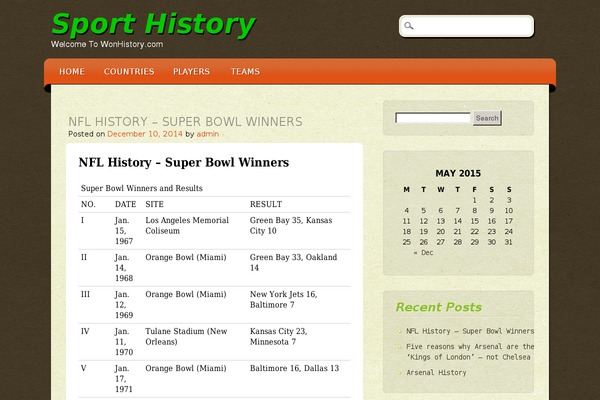This screenshot has width=600, height=400.
Task: Click the Los Angeles Memorial Coliseum cell
Action: pos(187,225)
